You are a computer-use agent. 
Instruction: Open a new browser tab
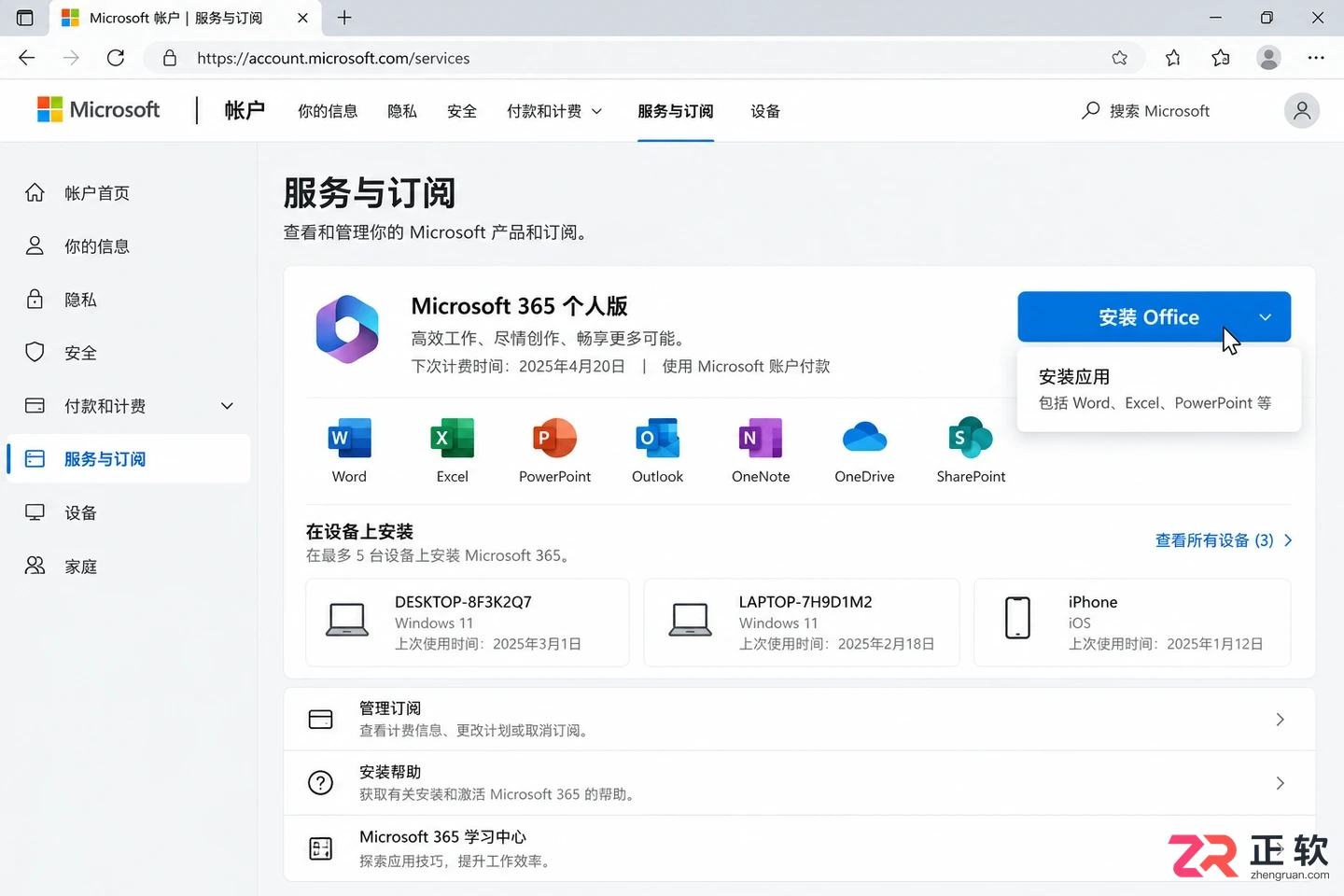tap(344, 18)
